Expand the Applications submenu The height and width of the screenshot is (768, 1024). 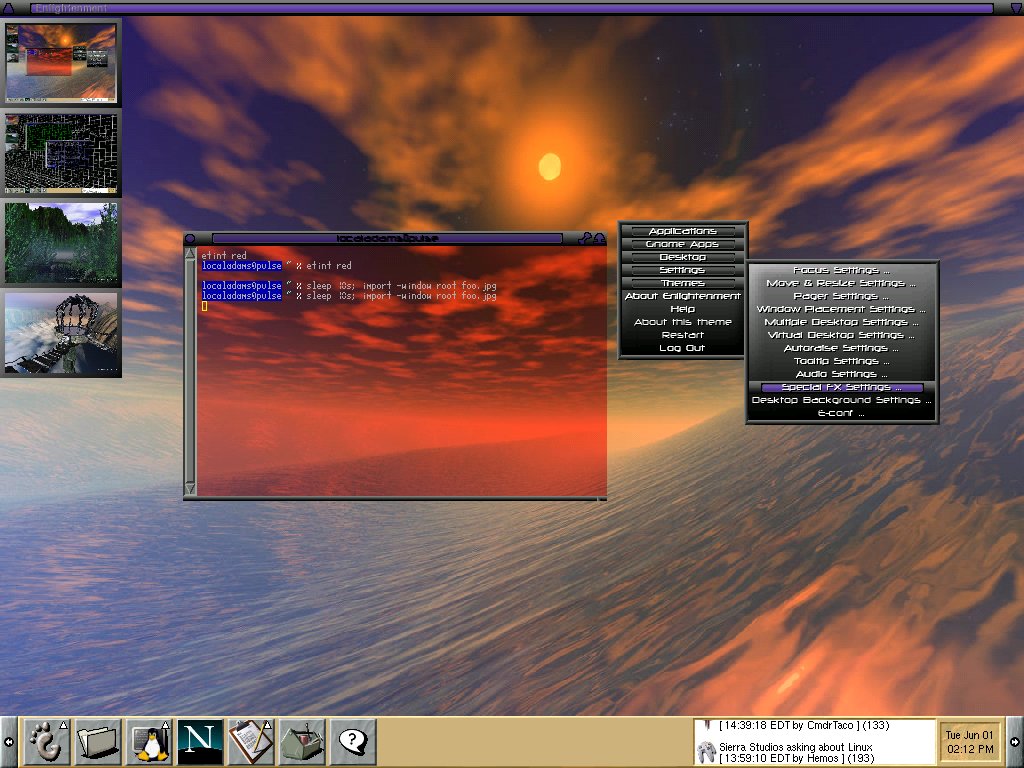pyautogui.click(x=682, y=231)
